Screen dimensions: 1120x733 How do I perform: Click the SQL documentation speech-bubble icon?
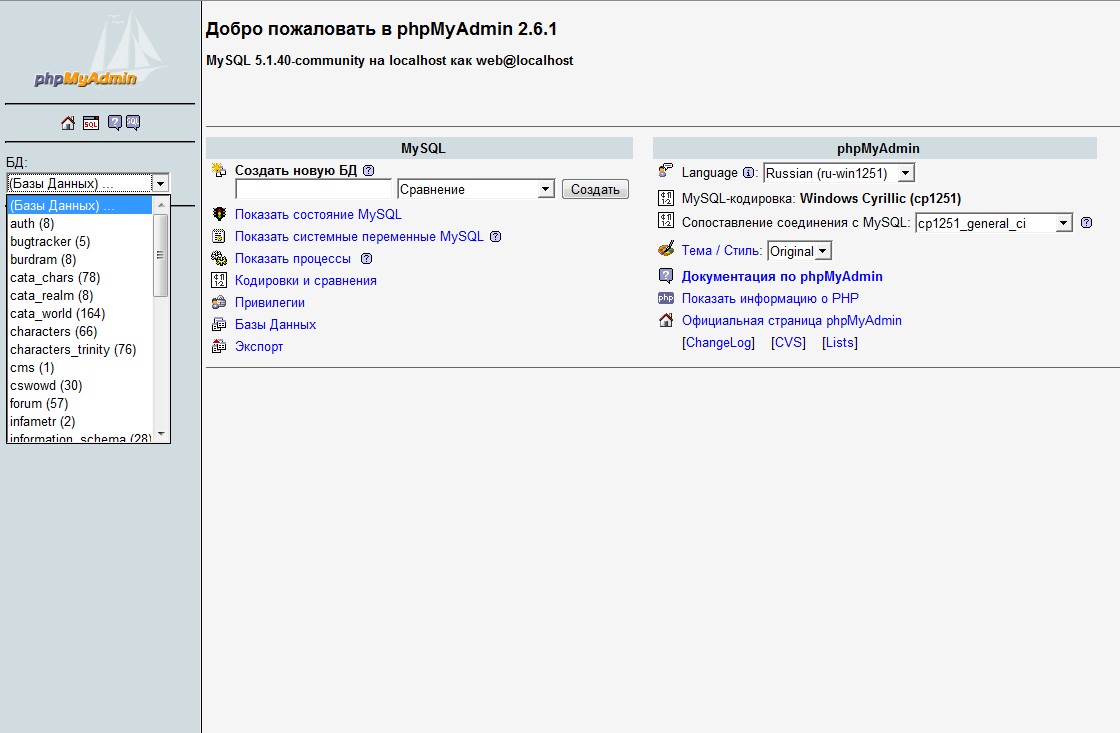tap(132, 123)
